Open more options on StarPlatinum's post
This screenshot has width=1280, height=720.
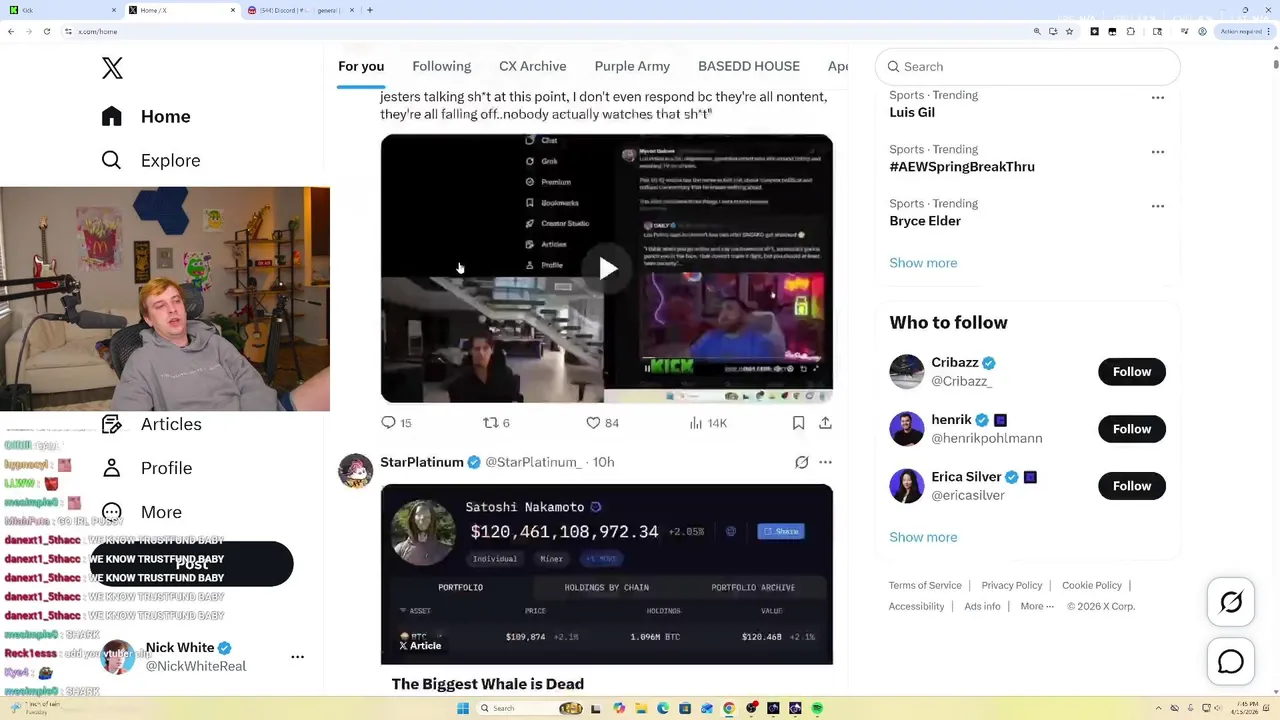tap(825, 462)
